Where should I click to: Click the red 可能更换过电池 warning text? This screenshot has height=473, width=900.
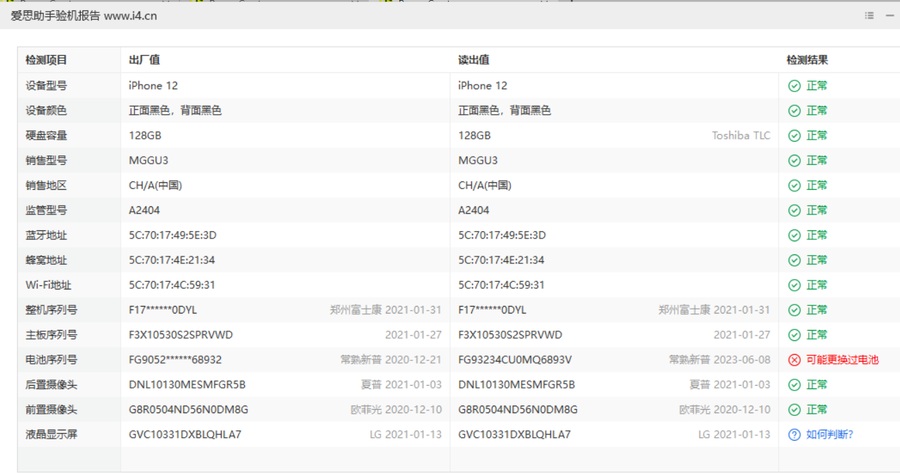(842, 360)
